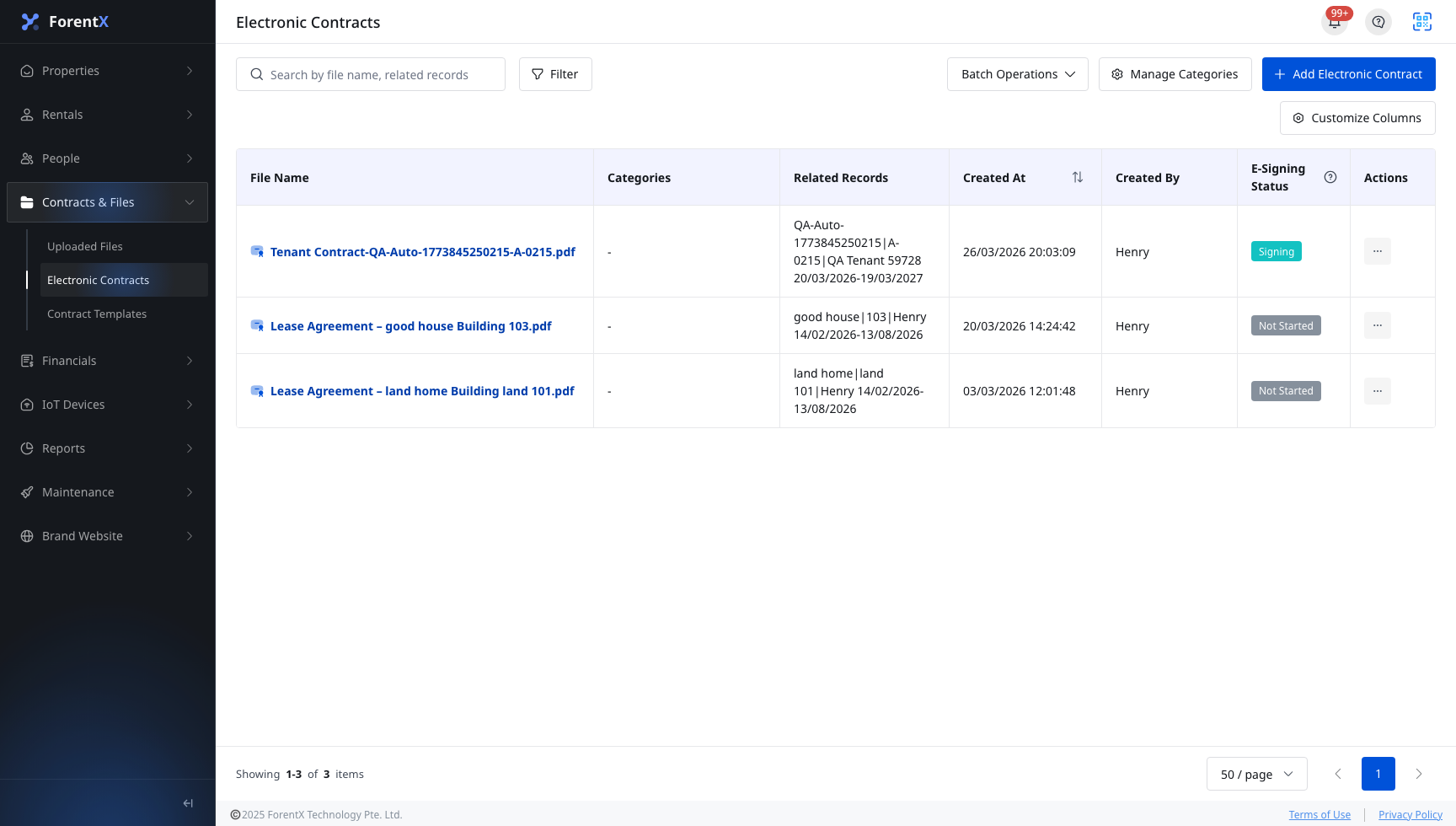Screen dimensions: 1456x826
Task: Click the Properties house icon in the sidebar
Action: point(27,71)
